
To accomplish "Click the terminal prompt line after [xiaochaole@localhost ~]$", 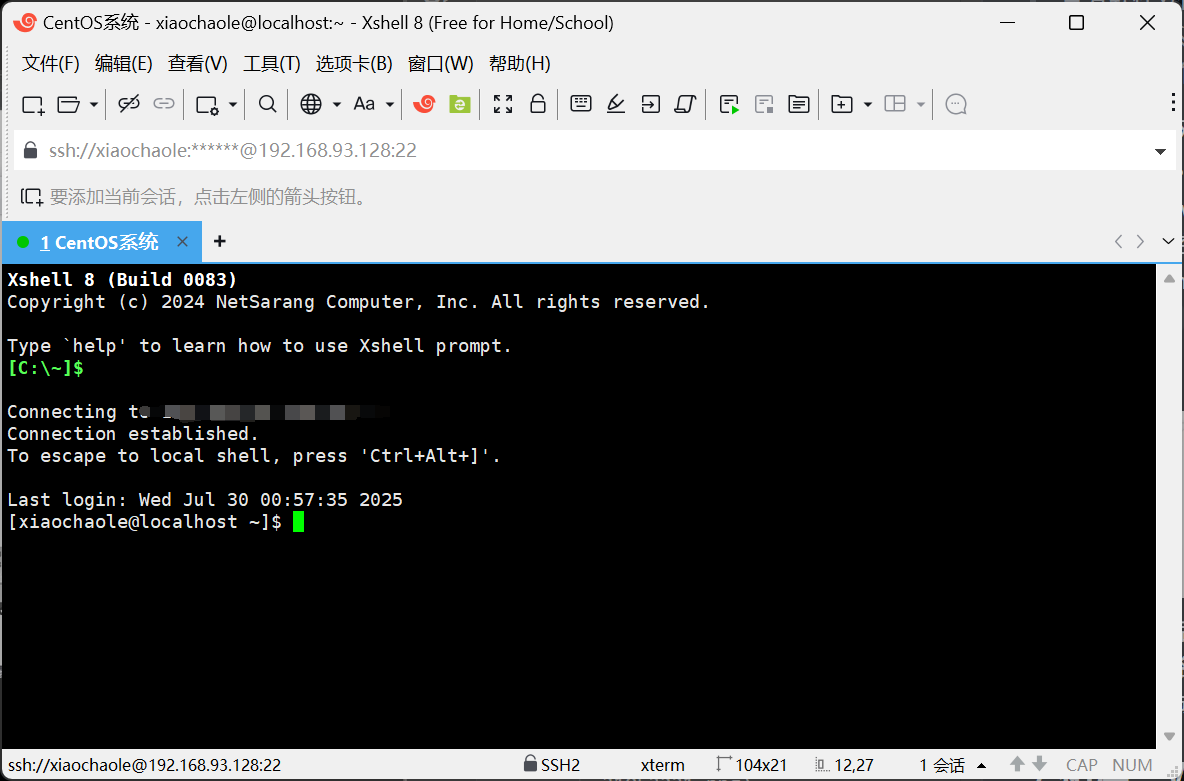I will [299, 522].
